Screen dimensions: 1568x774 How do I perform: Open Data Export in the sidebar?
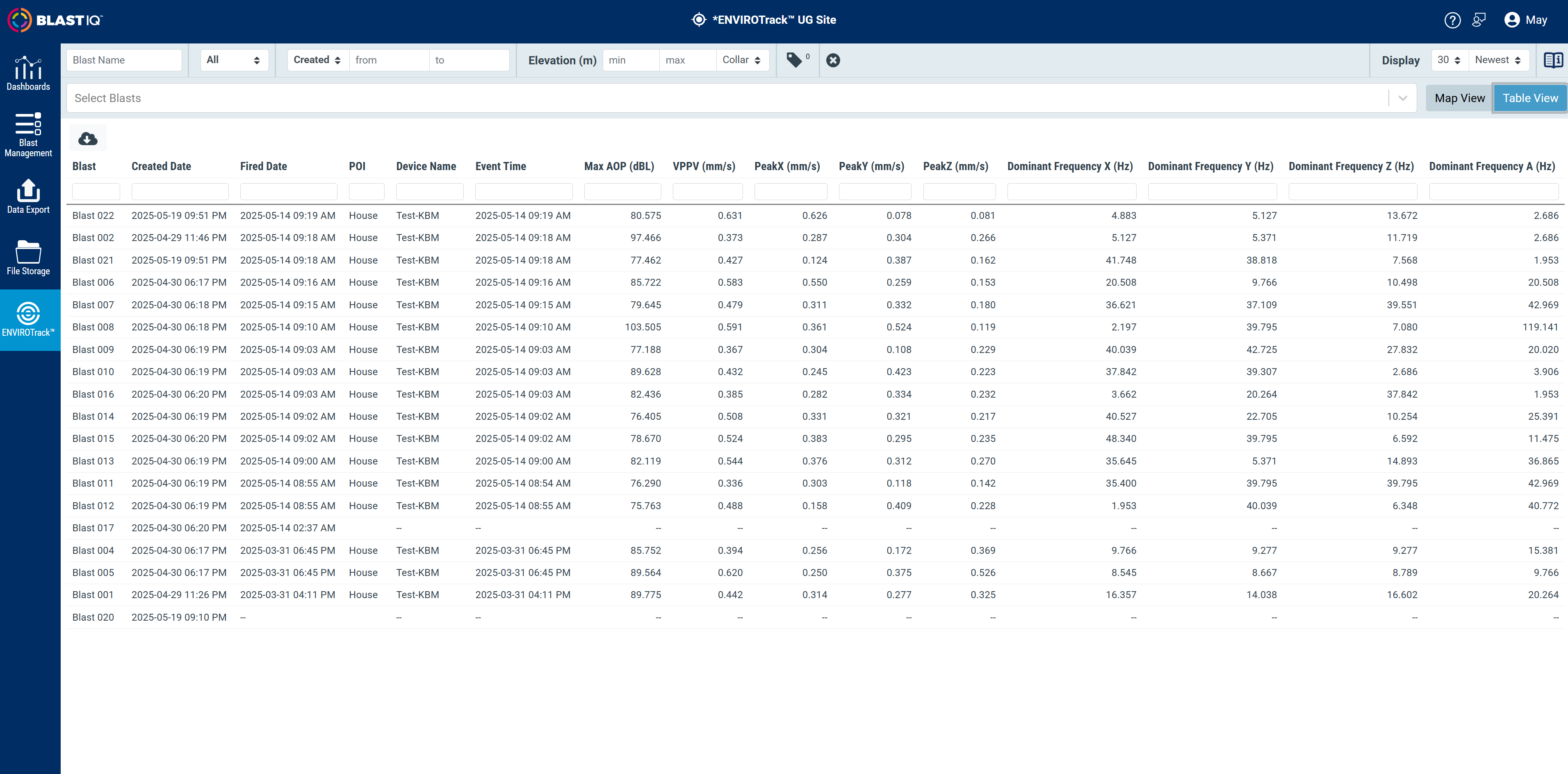pos(29,196)
